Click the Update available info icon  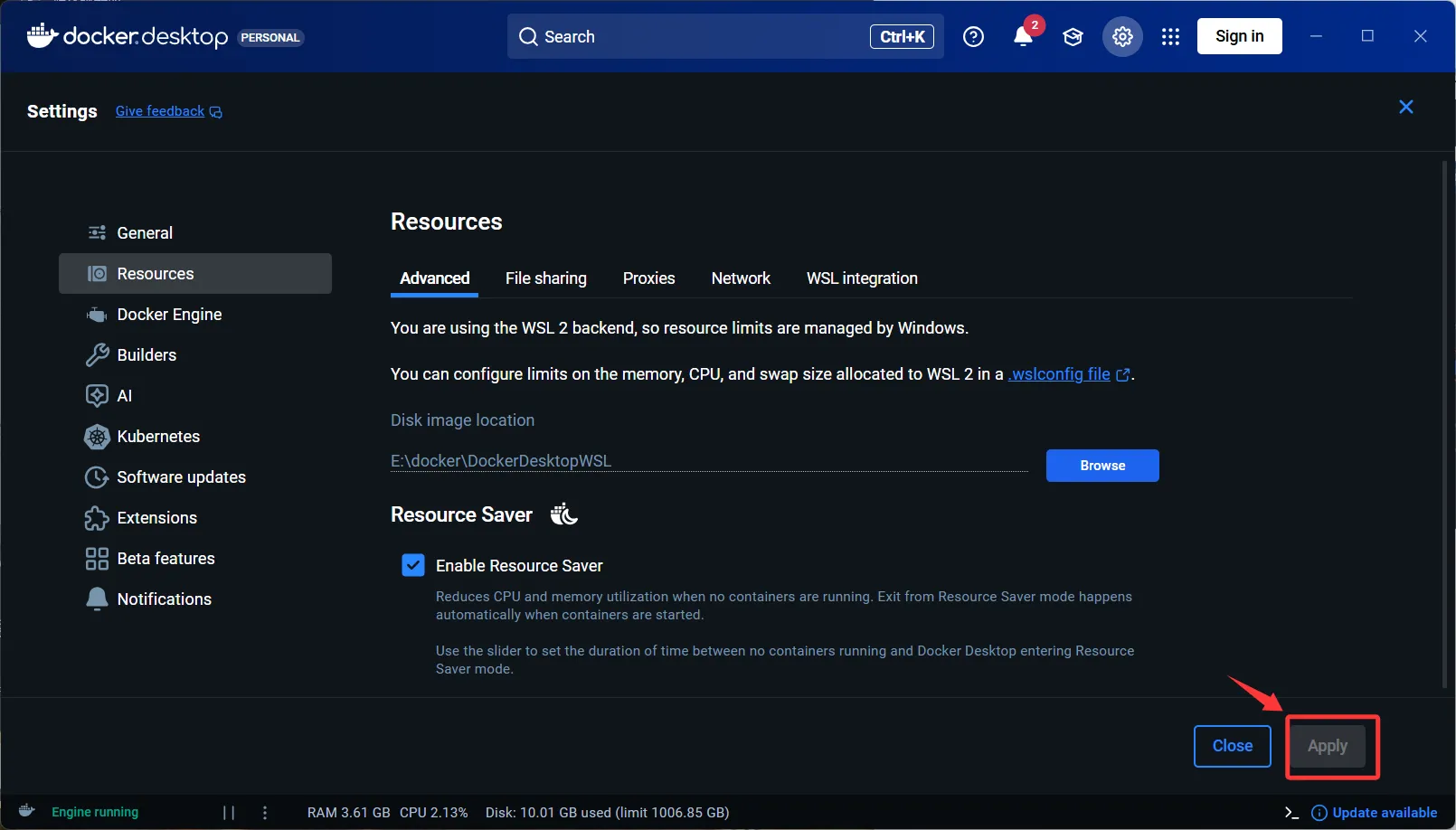pyautogui.click(x=1319, y=812)
